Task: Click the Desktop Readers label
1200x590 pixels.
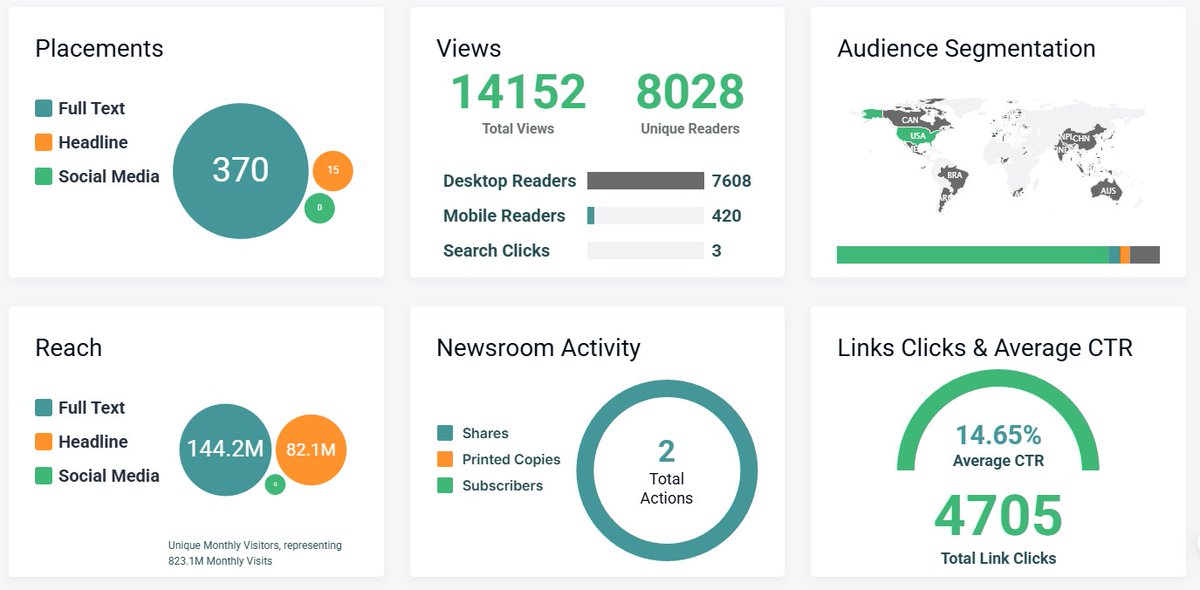Action: (x=510, y=181)
